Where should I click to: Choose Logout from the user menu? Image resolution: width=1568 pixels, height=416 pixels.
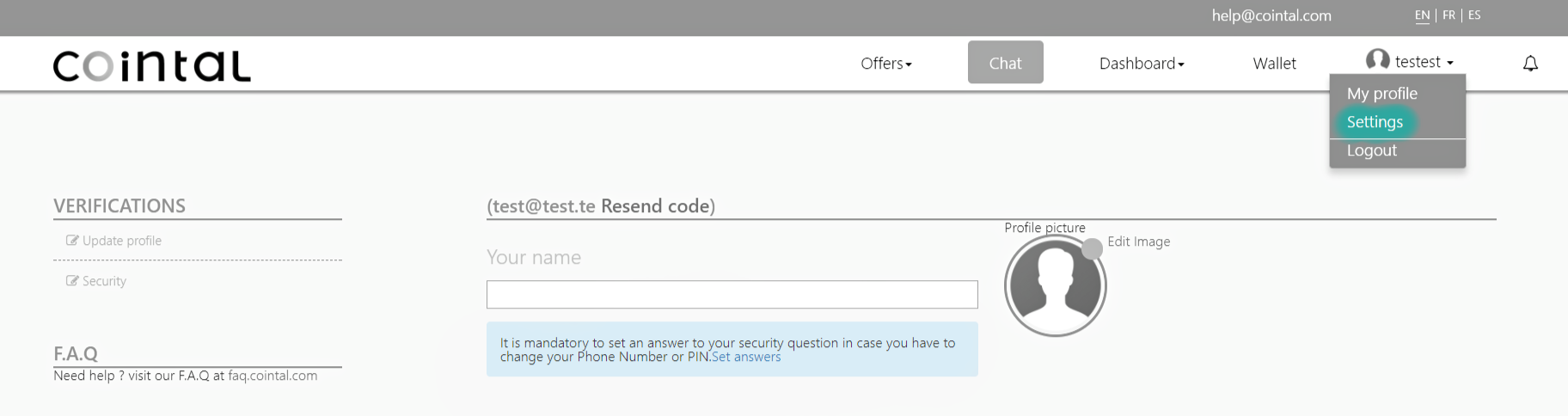tap(1371, 150)
